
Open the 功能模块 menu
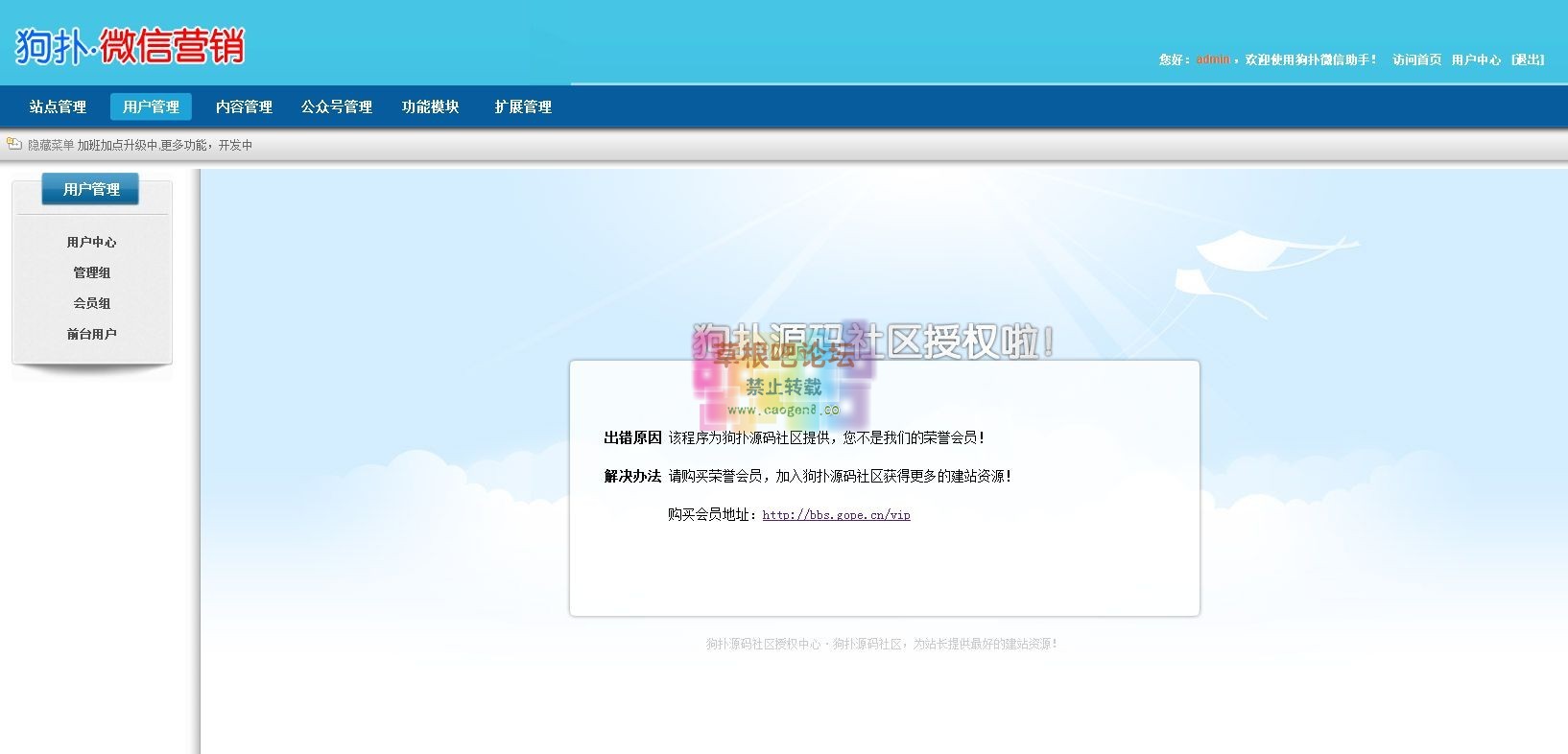click(430, 106)
